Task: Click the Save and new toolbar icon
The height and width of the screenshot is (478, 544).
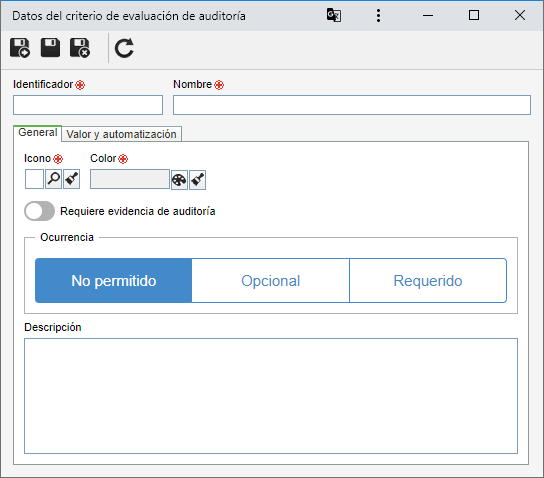Action: coord(20,48)
